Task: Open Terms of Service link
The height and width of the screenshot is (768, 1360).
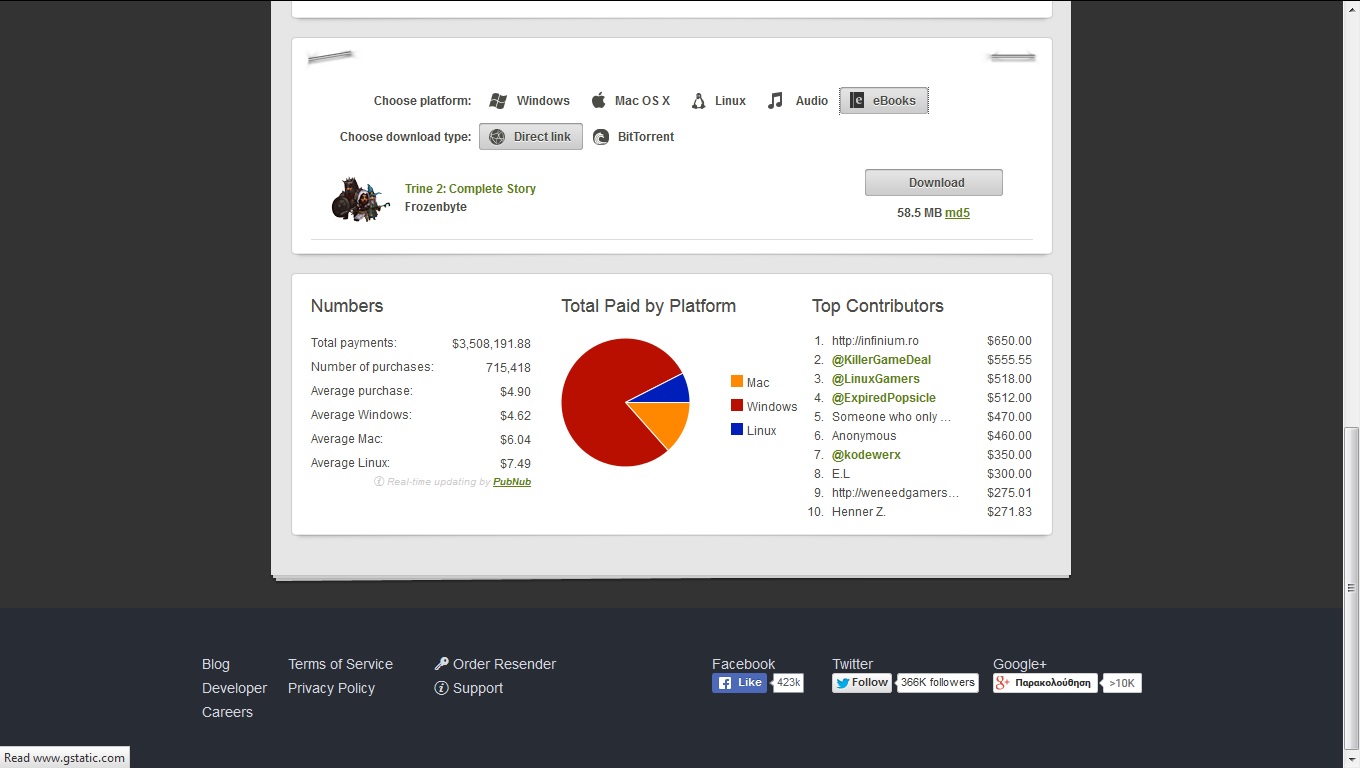Action: [340, 664]
